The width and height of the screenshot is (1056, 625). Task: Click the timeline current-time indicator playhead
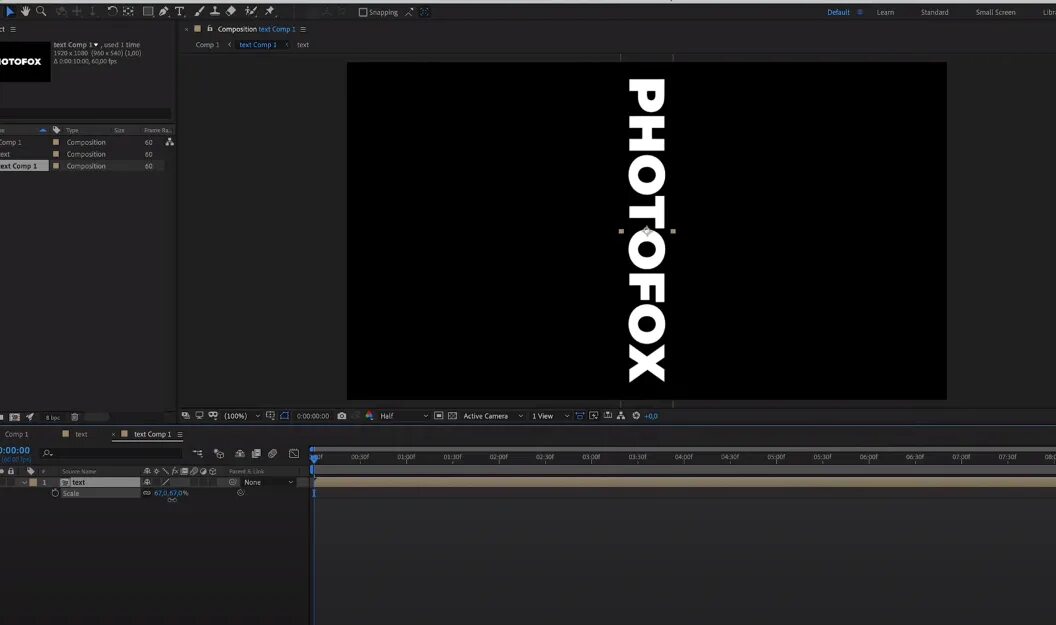click(313, 457)
